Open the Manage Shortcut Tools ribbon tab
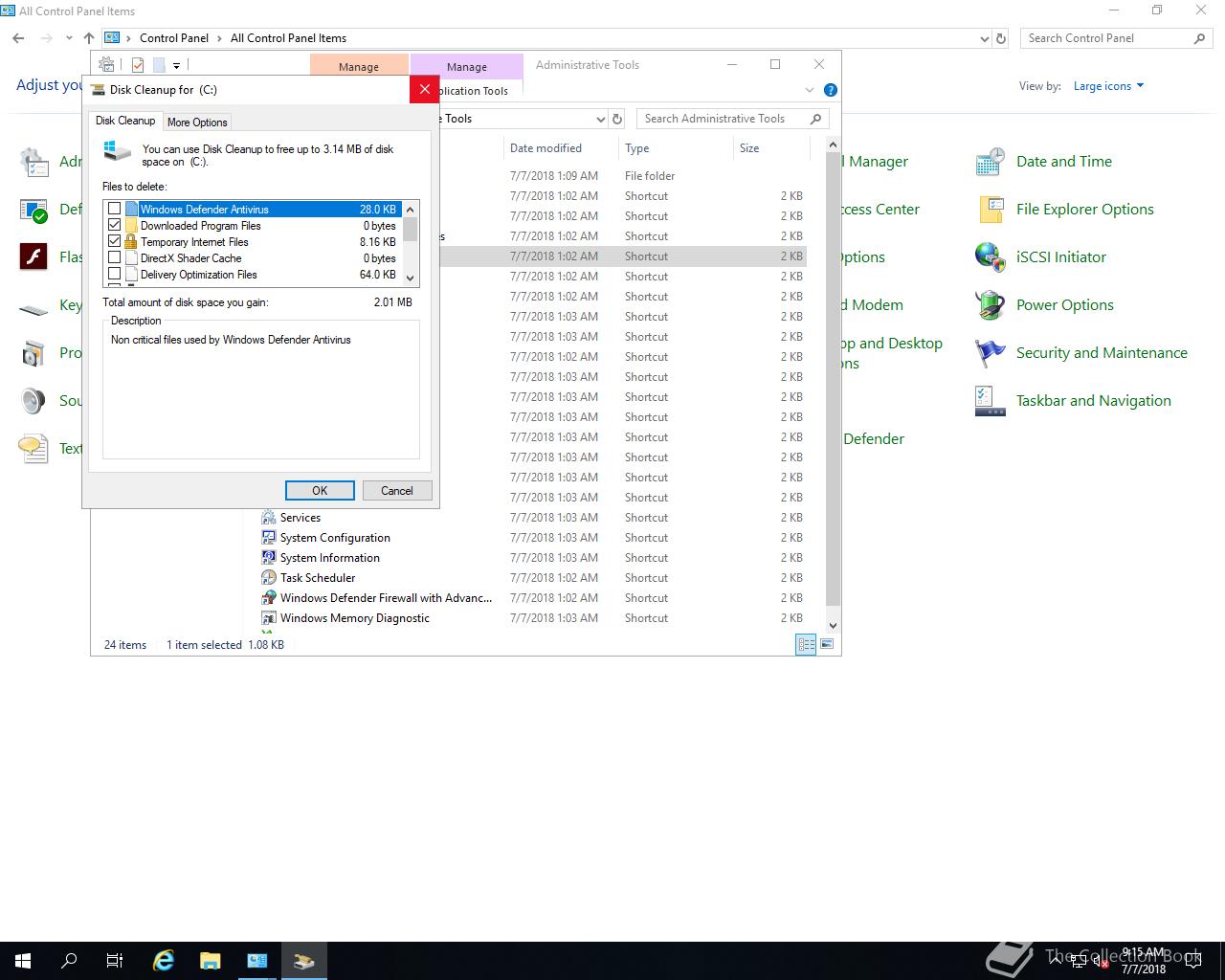Image resolution: width=1225 pixels, height=980 pixels. 359,66
